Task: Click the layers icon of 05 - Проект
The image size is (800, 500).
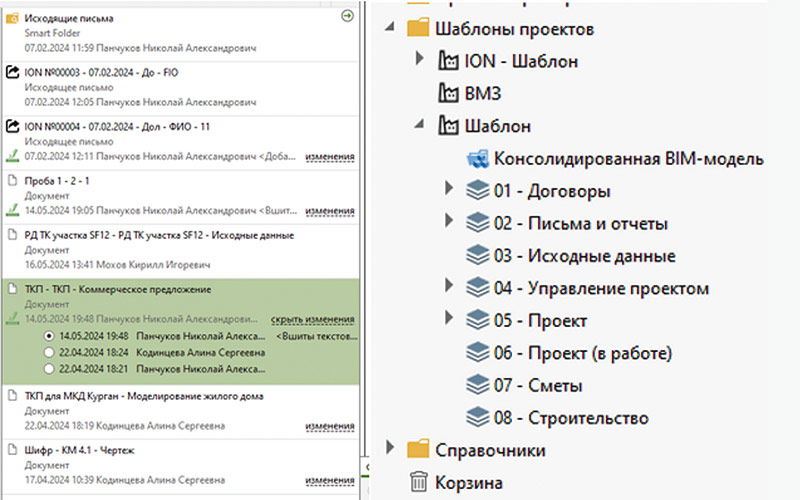Action: 478,320
